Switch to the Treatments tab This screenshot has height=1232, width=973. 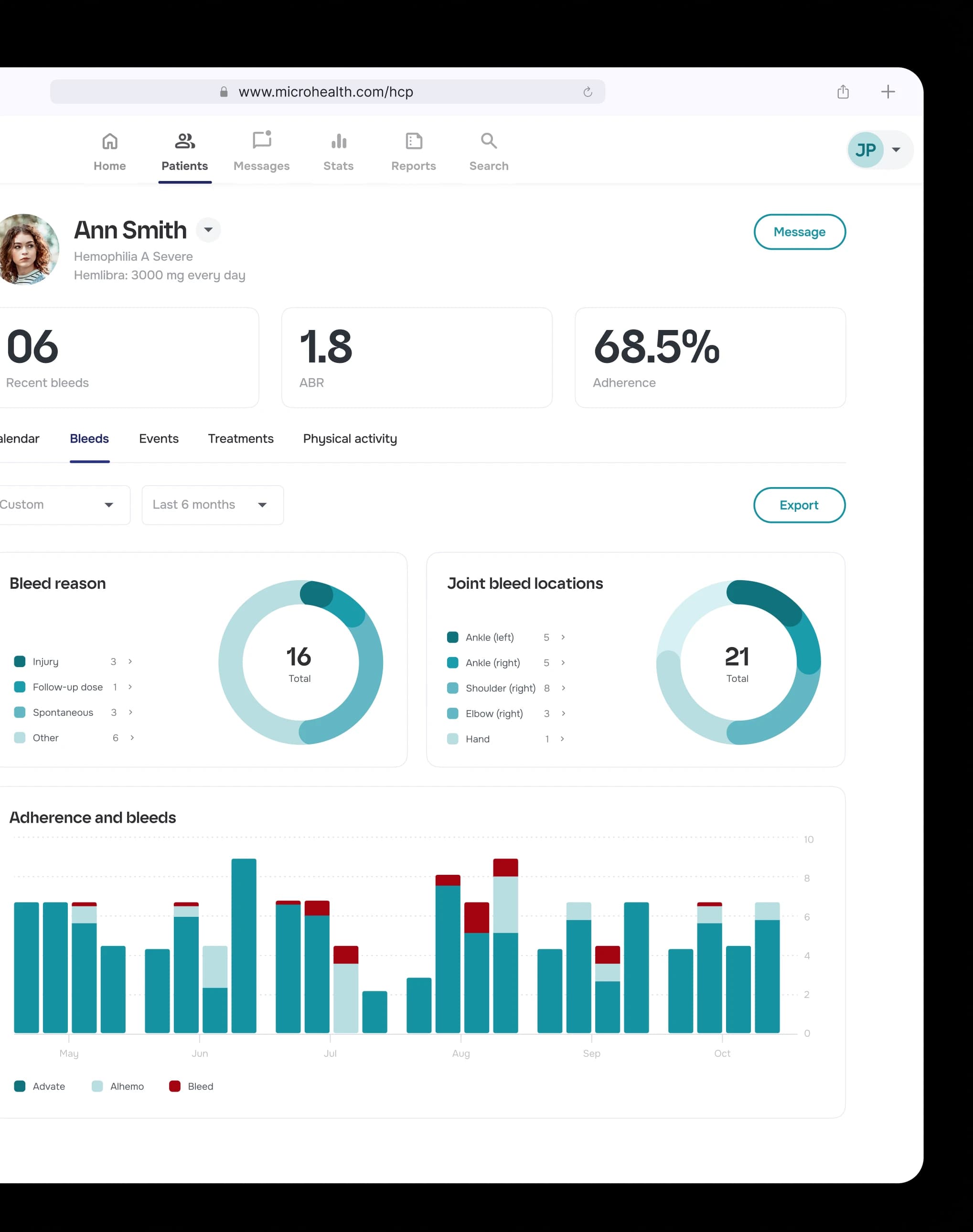click(240, 438)
